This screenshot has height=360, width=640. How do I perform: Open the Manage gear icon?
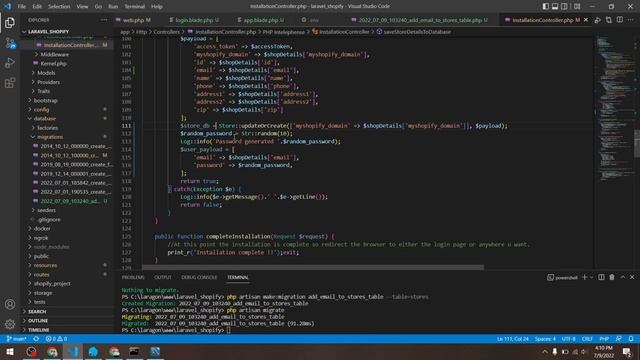click(10, 324)
